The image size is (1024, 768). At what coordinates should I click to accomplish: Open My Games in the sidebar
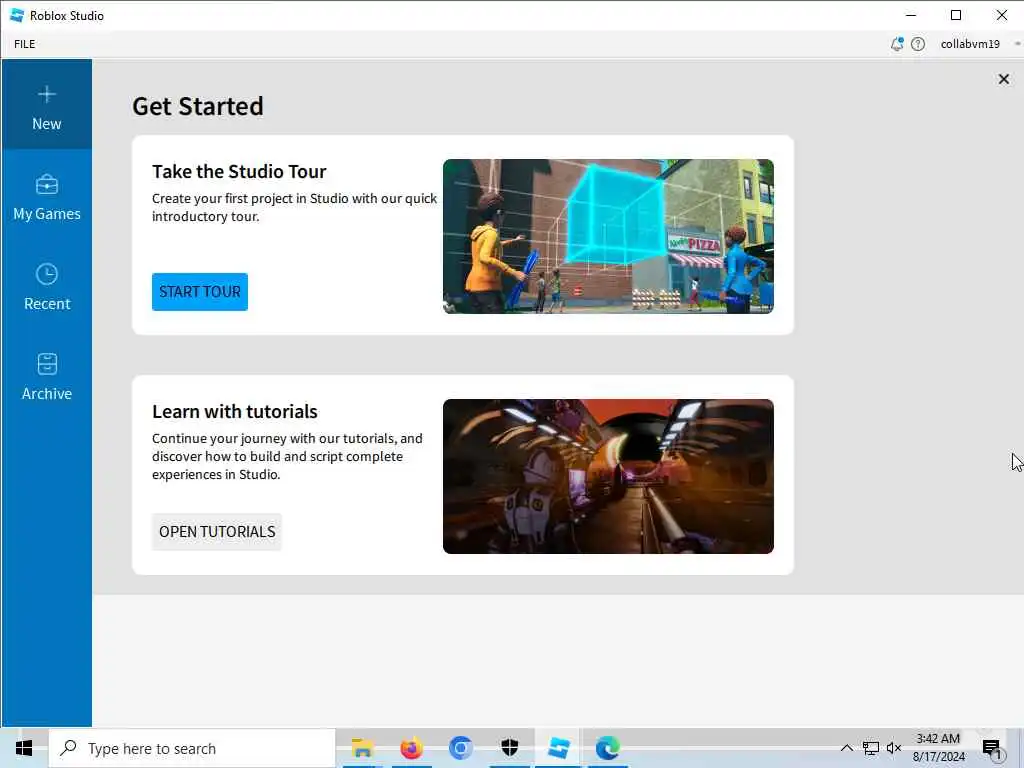(46, 197)
